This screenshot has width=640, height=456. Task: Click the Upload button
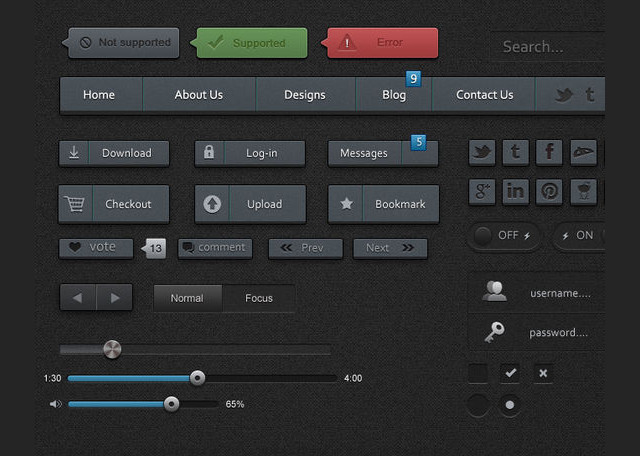pos(250,204)
